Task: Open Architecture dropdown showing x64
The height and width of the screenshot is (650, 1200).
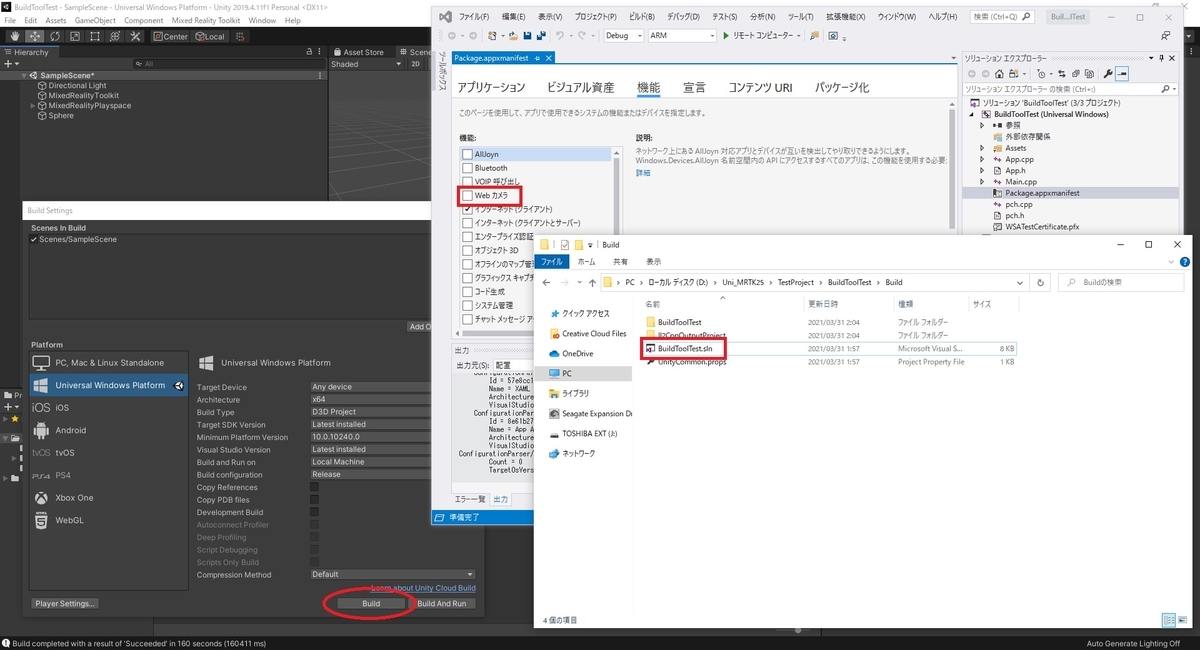Action: [370, 400]
